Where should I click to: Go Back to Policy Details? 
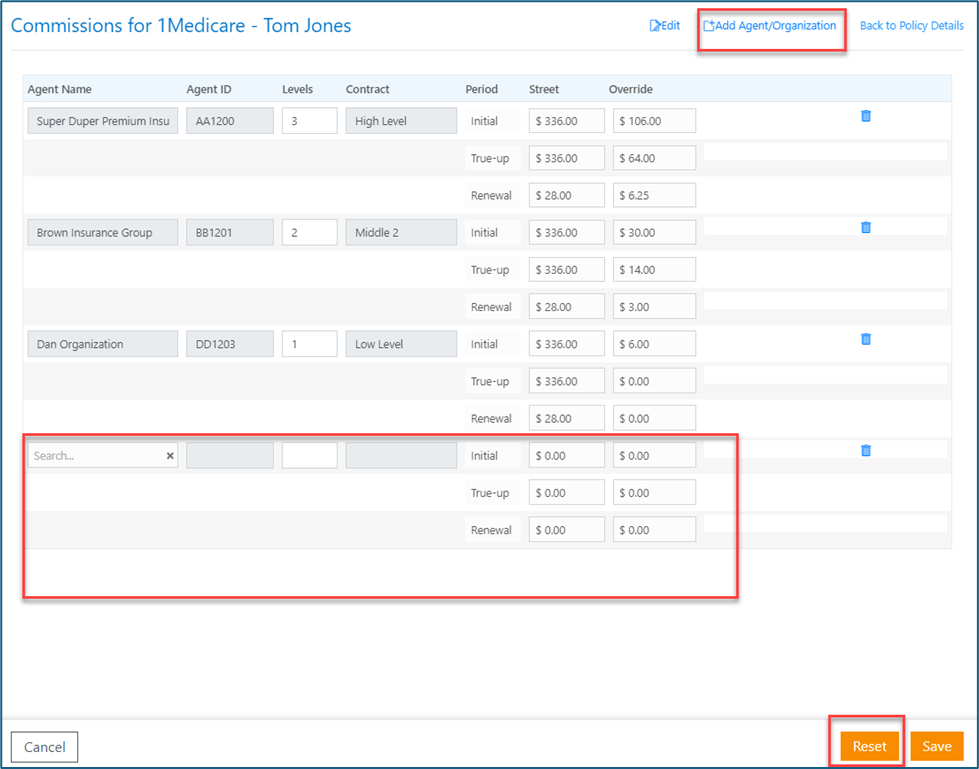(911, 26)
